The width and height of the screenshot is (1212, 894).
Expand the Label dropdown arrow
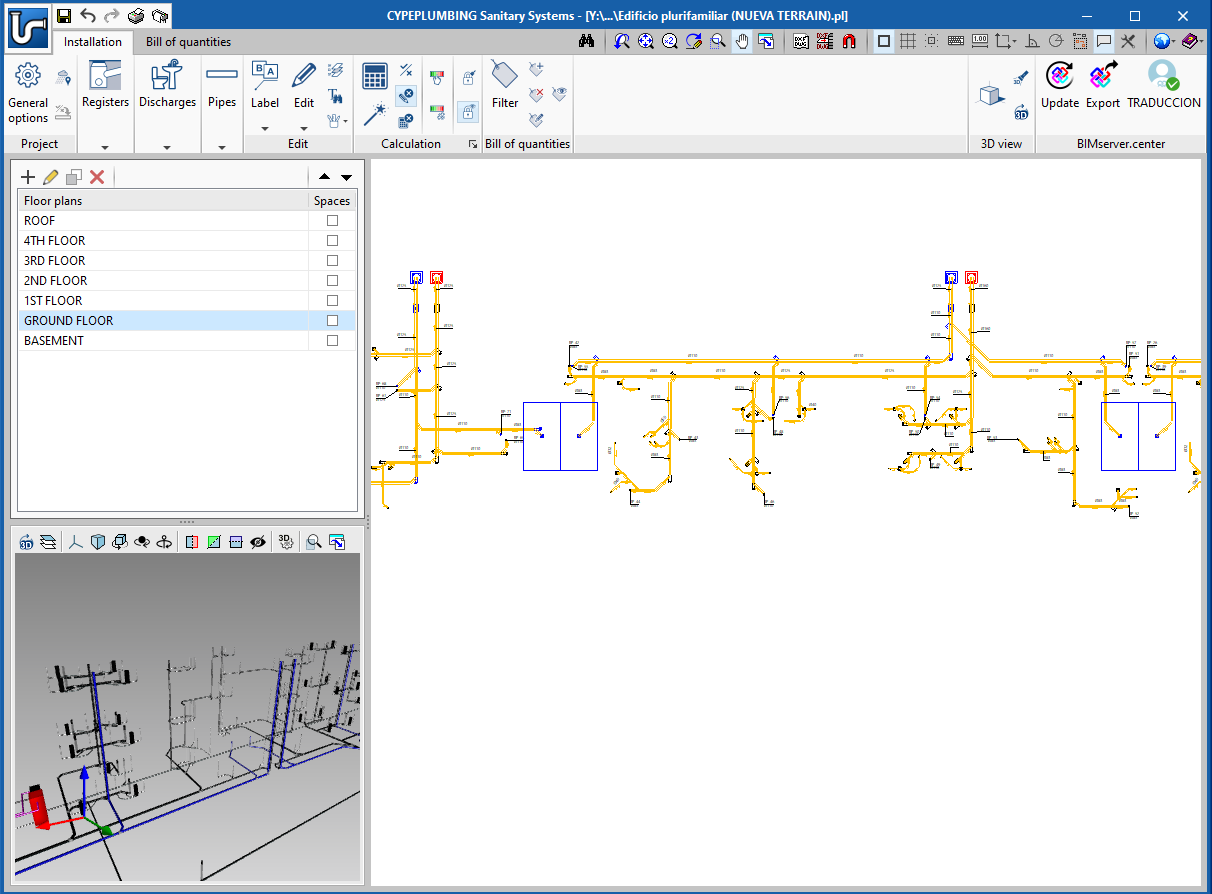(x=265, y=128)
